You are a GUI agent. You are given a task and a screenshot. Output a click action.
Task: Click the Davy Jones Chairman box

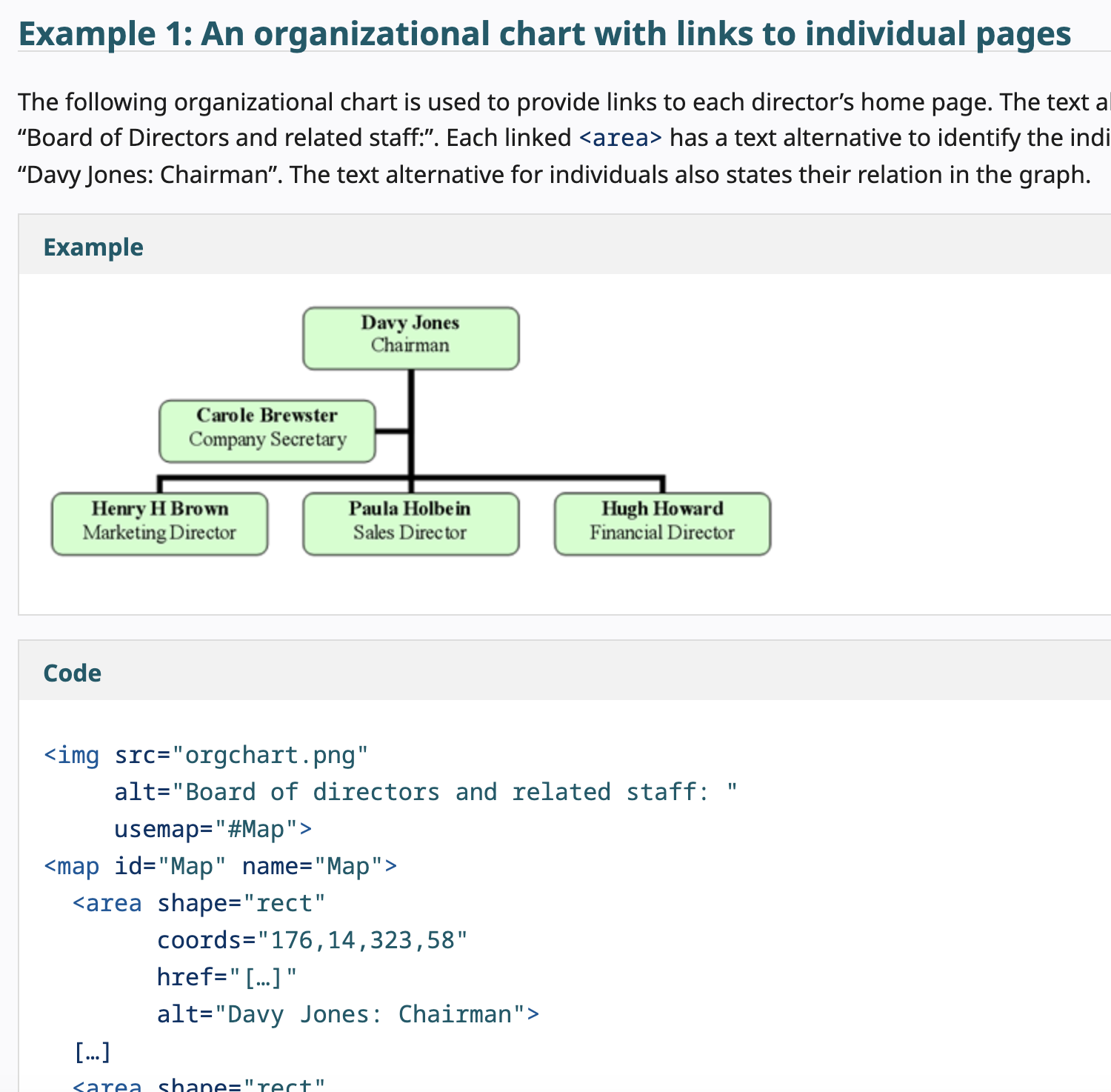pyautogui.click(x=410, y=339)
